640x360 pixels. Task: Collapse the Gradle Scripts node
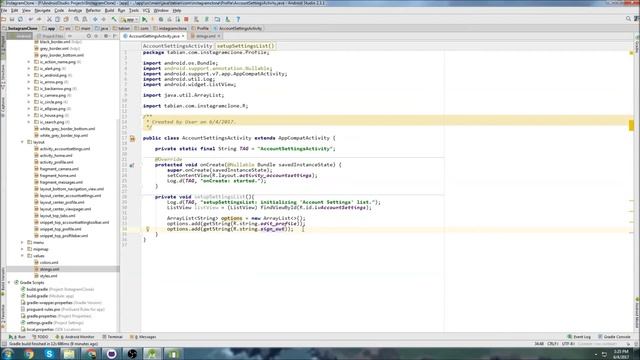(9, 282)
